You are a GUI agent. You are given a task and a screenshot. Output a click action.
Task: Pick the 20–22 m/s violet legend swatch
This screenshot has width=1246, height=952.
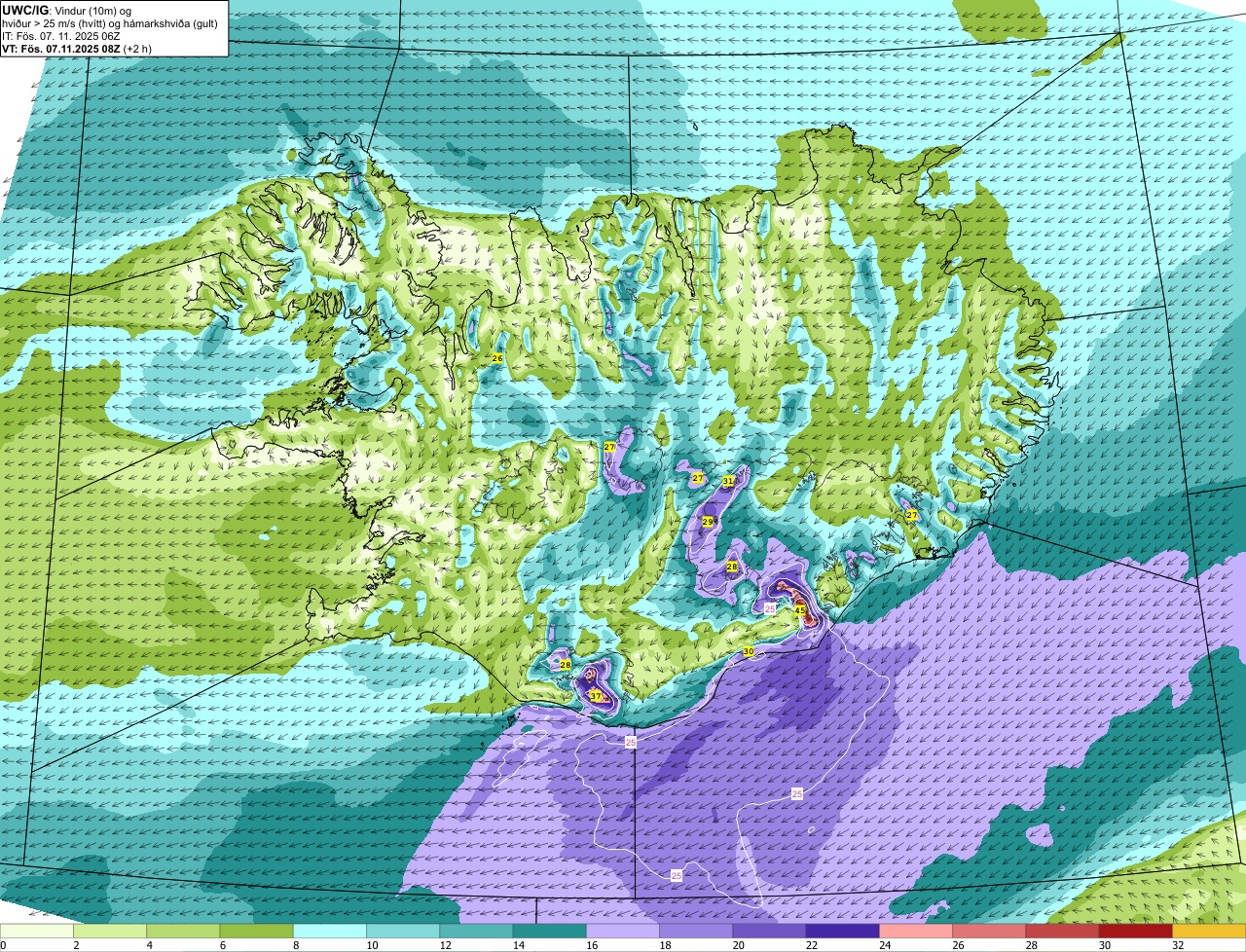(770, 931)
